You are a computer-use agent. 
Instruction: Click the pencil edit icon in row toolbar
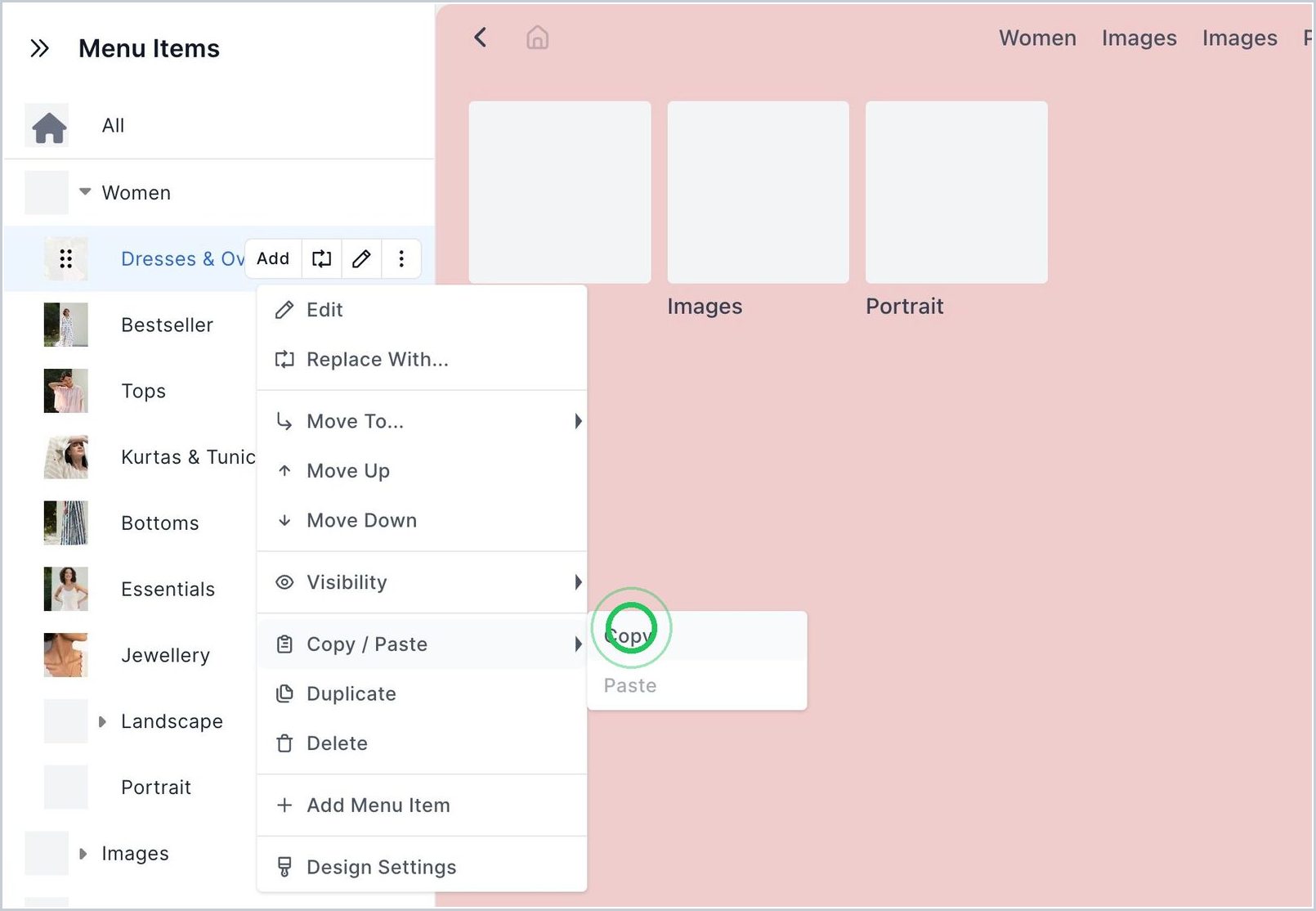tap(361, 259)
